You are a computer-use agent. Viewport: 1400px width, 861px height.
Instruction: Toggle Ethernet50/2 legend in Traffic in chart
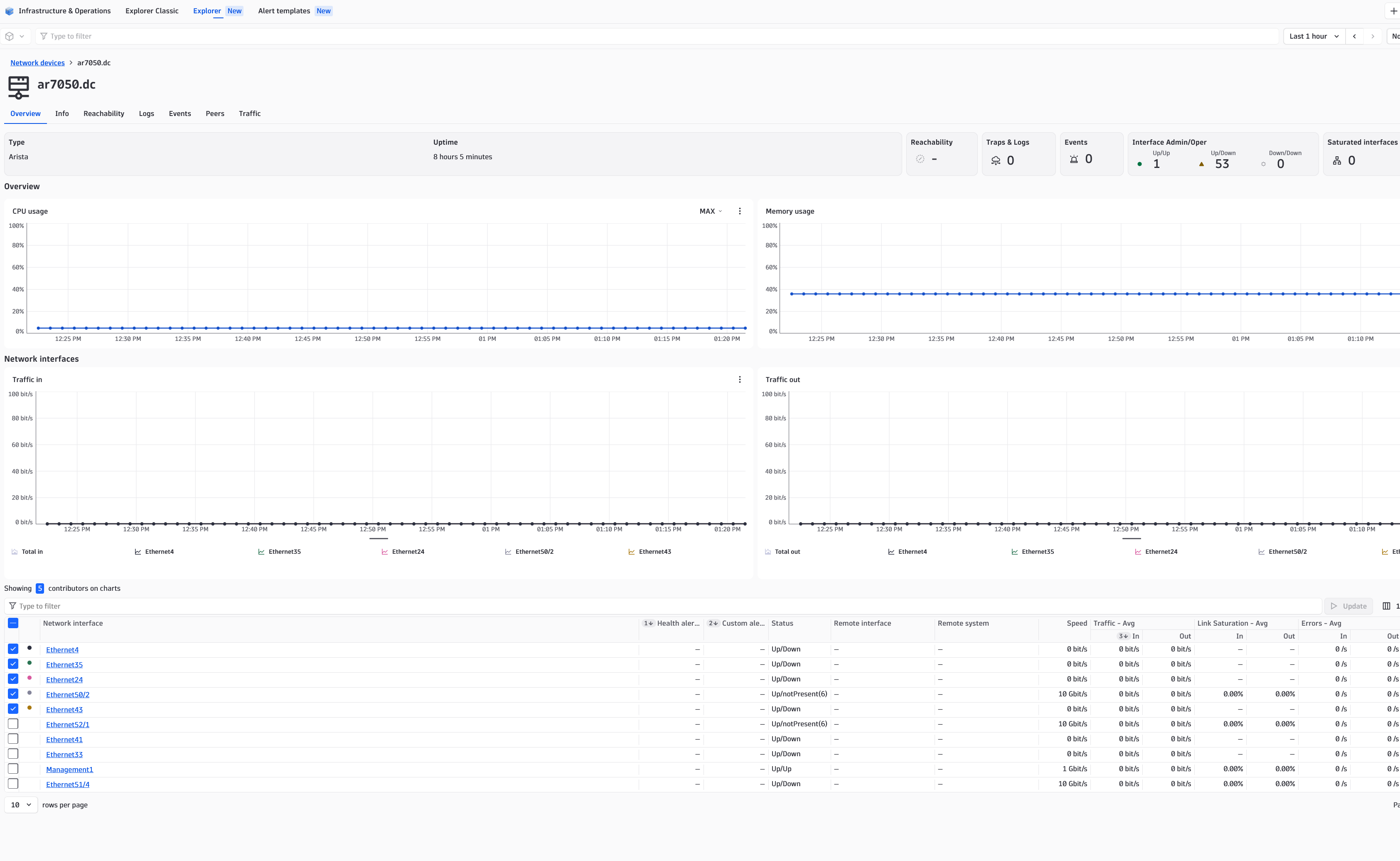[x=529, y=552]
